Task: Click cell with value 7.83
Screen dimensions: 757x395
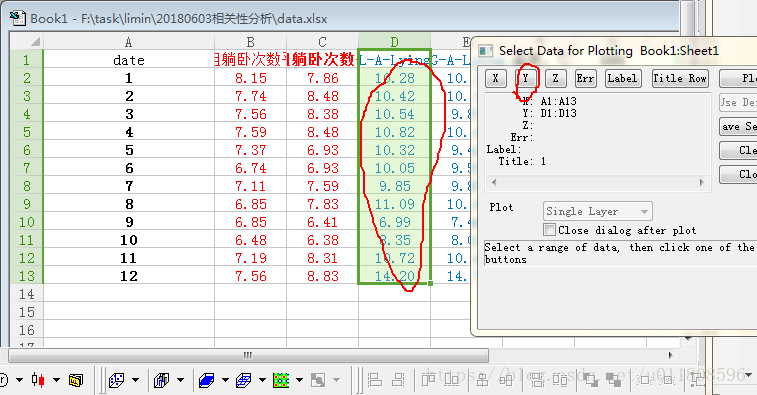Action: 322,204
